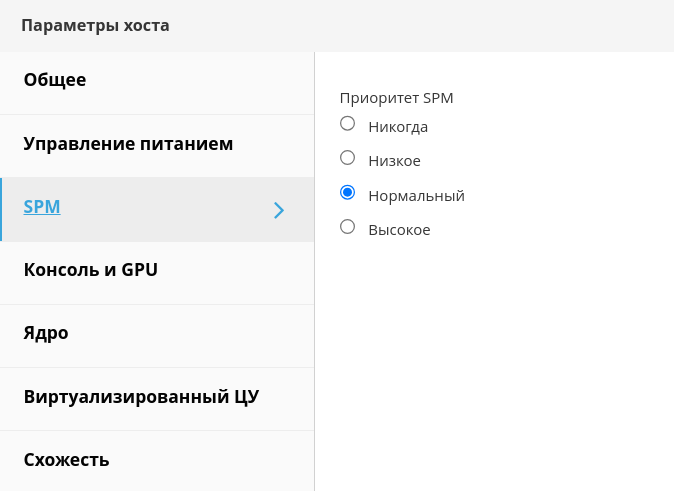Click the underlined SPM tab label
Viewport: 674px width, 491px height.
tap(42, 207)
